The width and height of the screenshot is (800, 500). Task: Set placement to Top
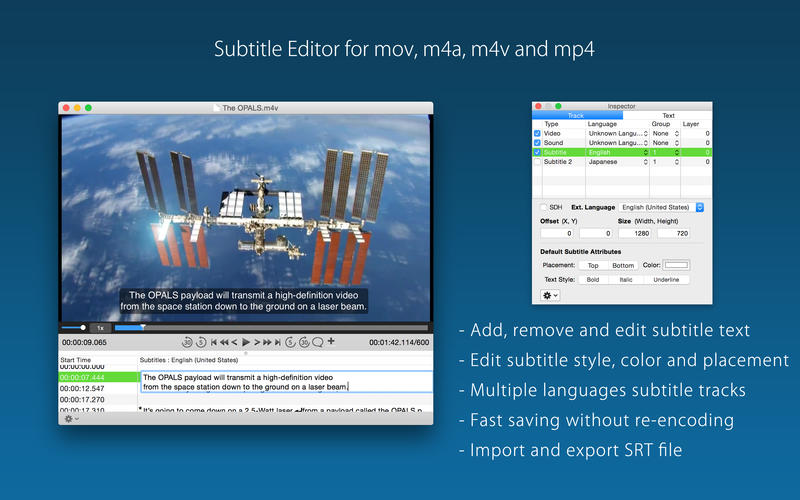[593, 265]
